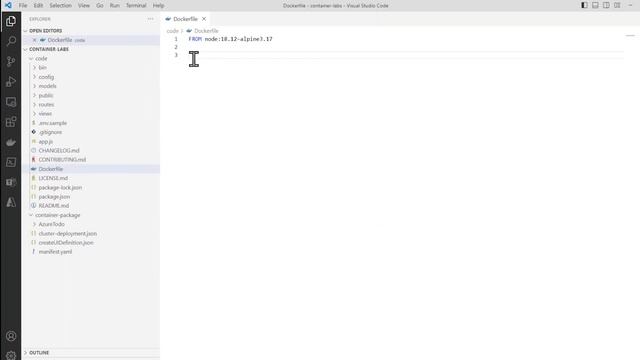Open the terminal-prompt icon view in activity bar
Image resolution: width=640 pixels, height=360 pixels.
pos(11,162)
